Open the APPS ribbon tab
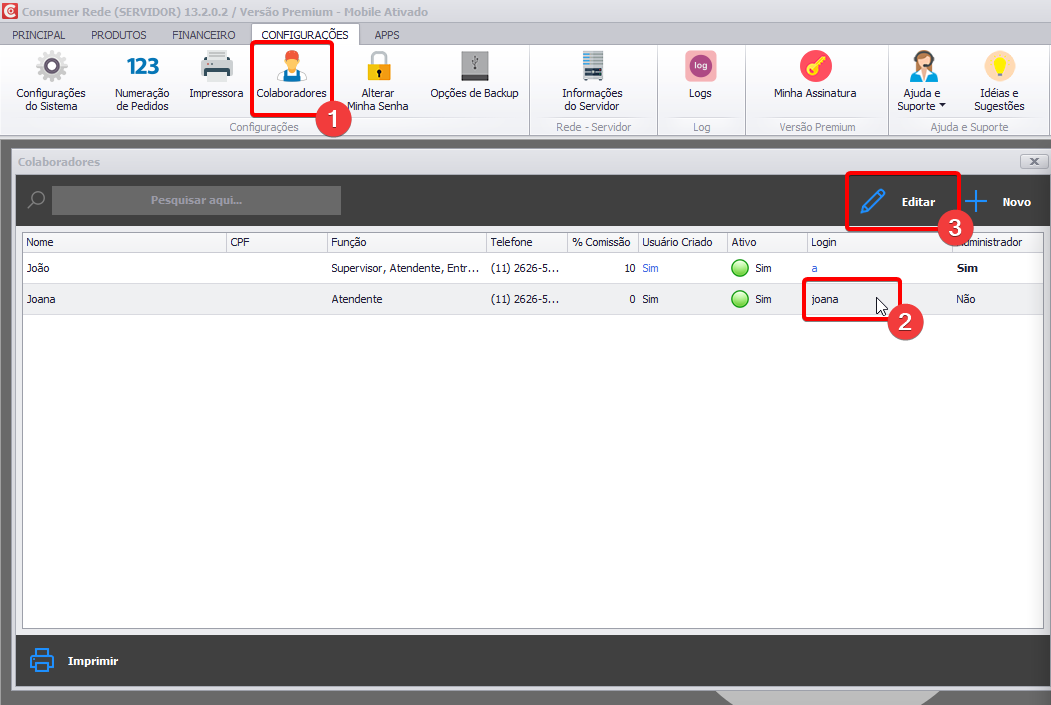Image resolution: width=1051 pixels, height=705 pixels. pyautogui.click(x=387, y=35)
